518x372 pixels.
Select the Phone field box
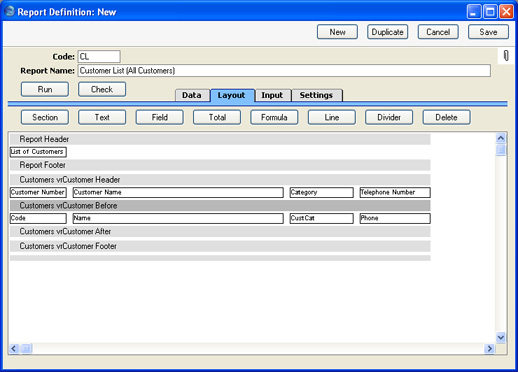(395, 218)
